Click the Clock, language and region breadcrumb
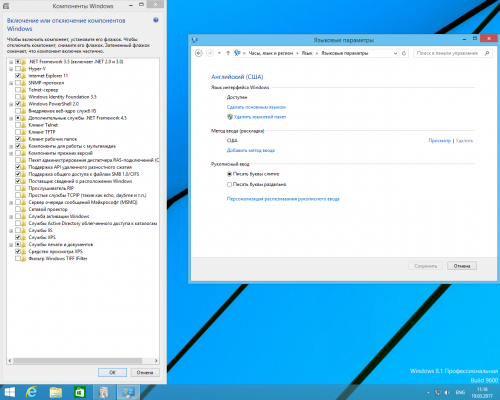Screen dimensions: 500x400 pyautogui.click(x=271, y=53)
